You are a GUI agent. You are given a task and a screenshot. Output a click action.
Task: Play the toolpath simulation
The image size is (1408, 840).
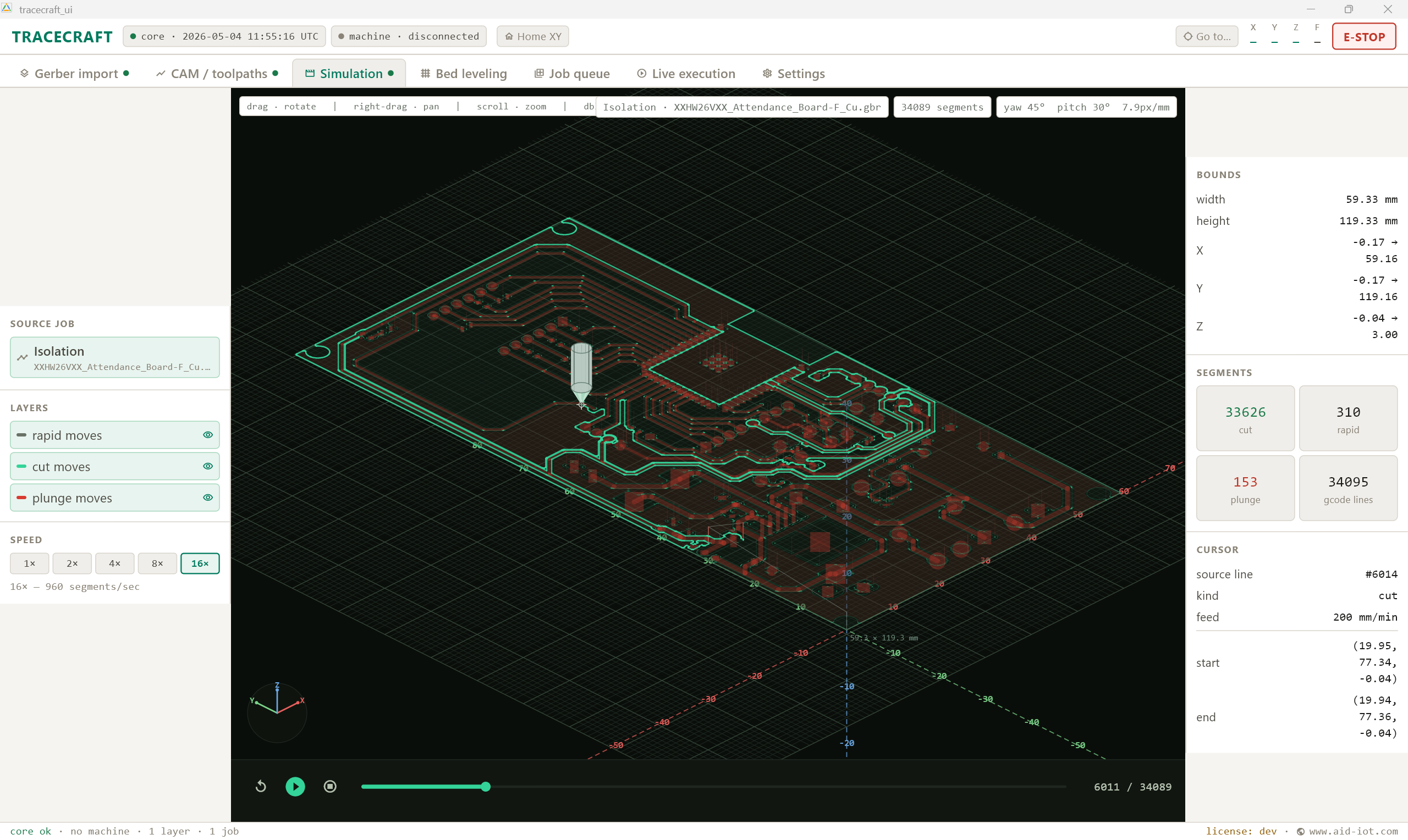coord(295,786)
